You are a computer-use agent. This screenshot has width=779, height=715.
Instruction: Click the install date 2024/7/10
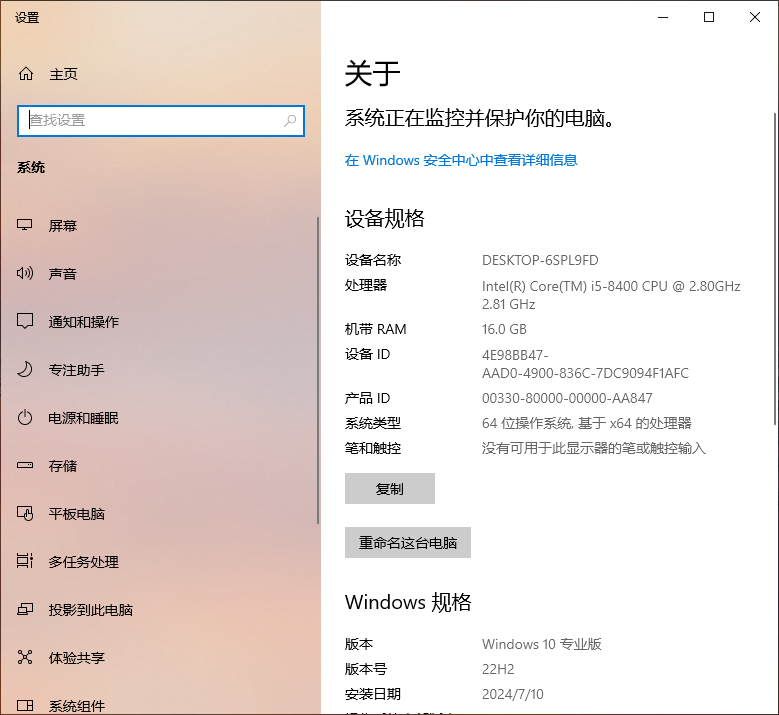(513, 694)
